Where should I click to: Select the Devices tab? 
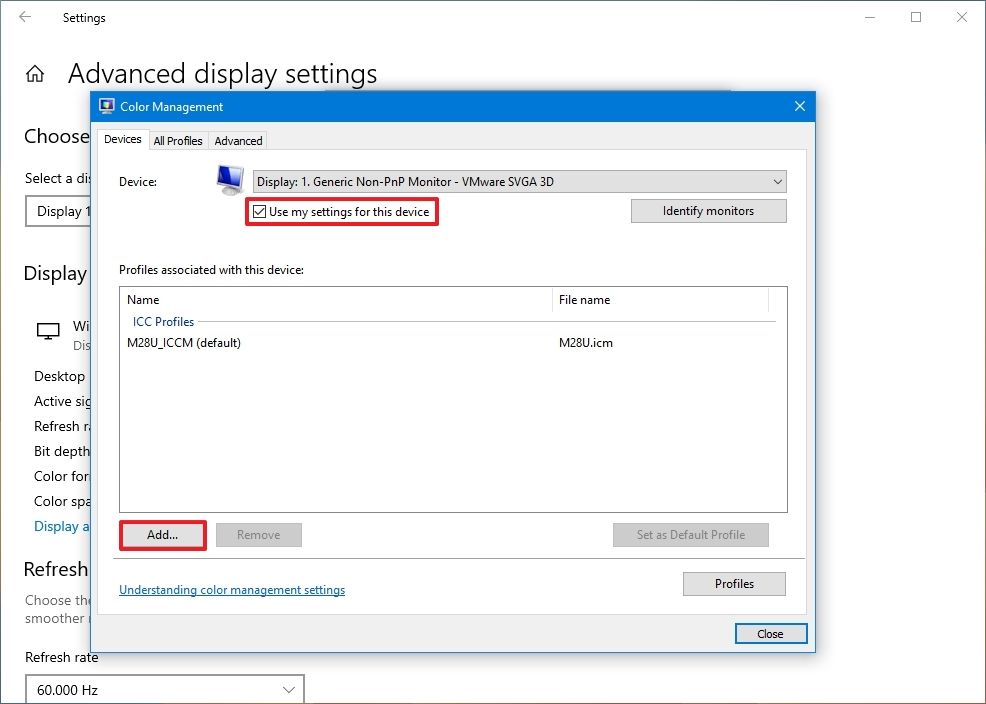point(122,139)
